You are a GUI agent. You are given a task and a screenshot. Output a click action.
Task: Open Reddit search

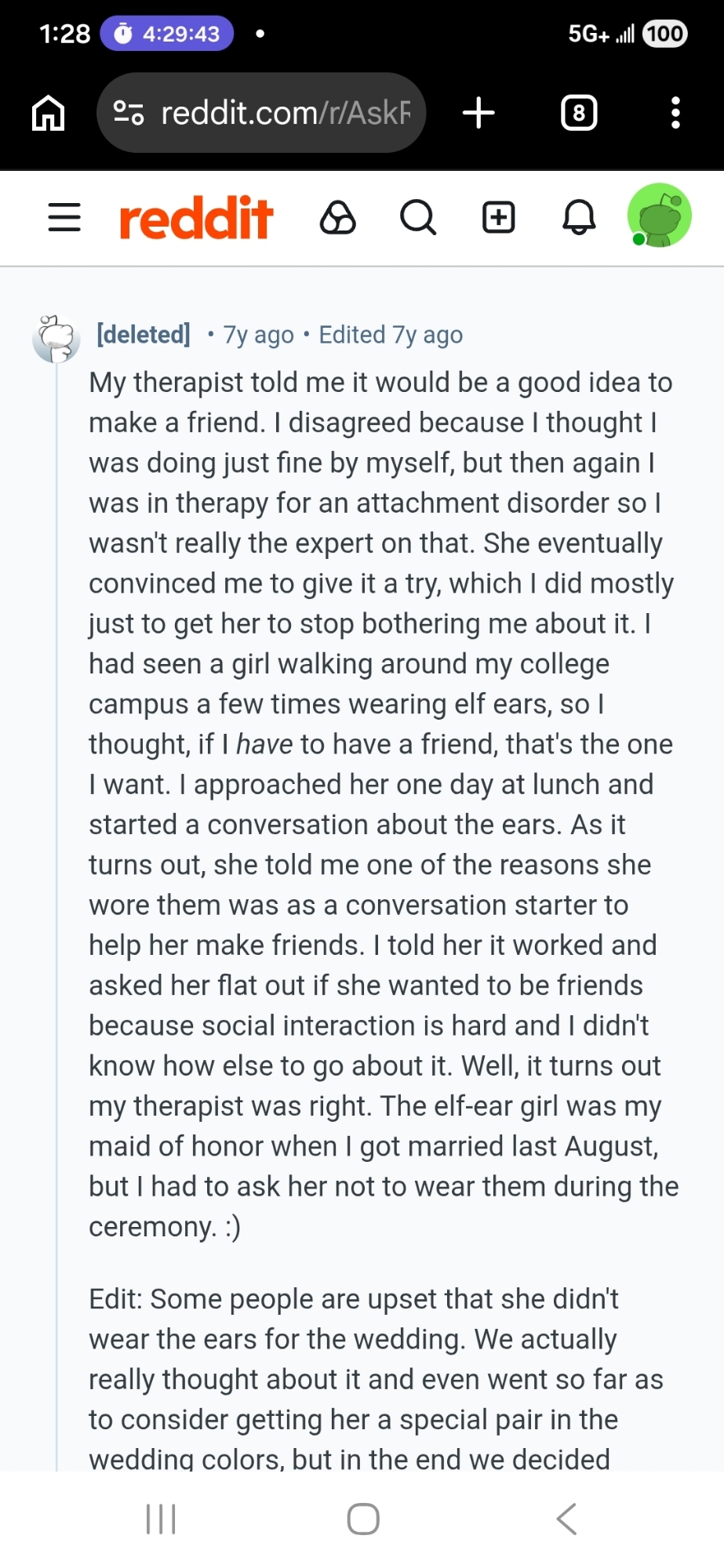[x=418, y=217]
